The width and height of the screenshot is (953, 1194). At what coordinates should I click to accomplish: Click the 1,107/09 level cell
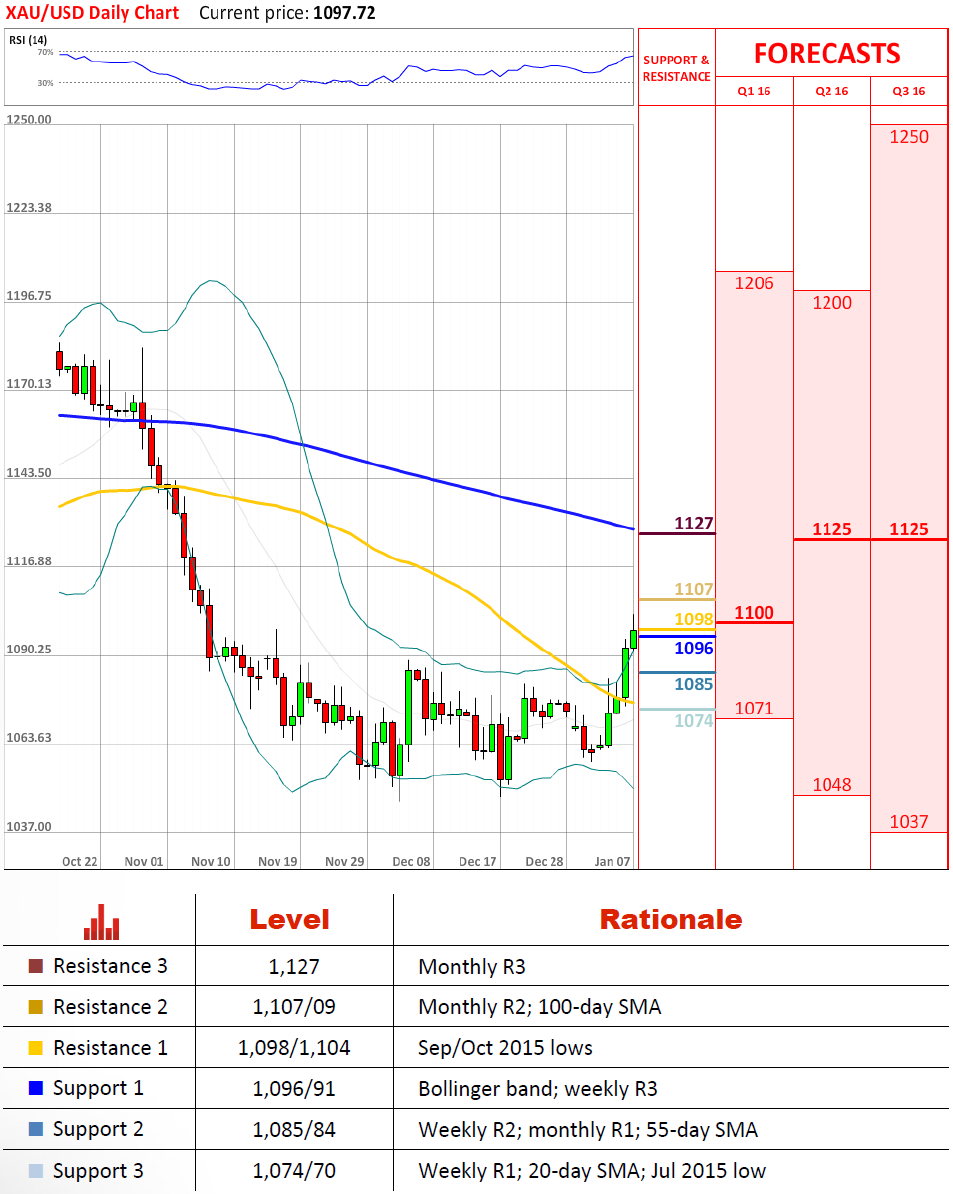(x=294, y=1007)
